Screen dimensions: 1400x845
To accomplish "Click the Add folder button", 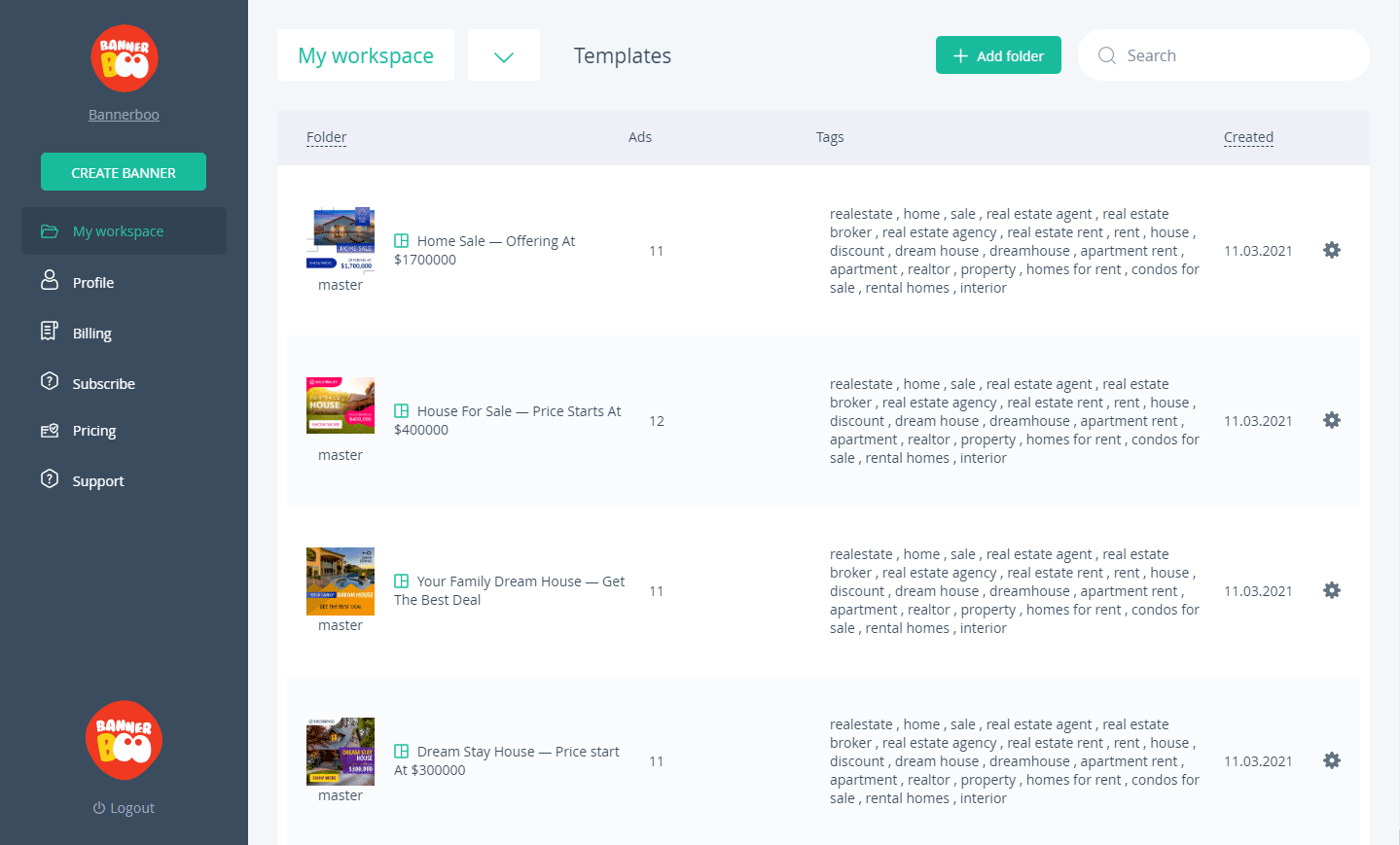I will (x=998, y=55).
